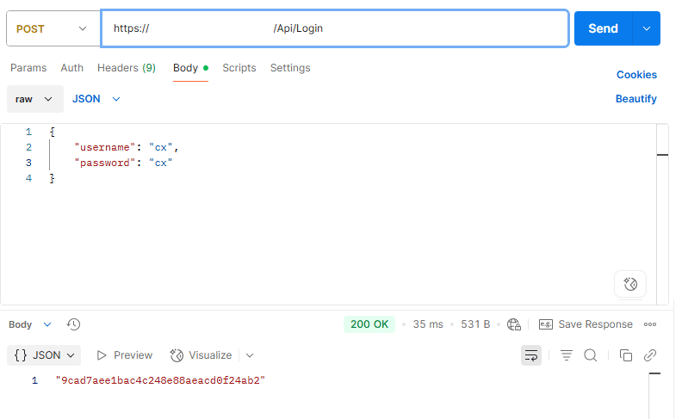Click the "username" key in request body
The height and width of the screenshot is (419, 688).
click(x=104, y=147)
